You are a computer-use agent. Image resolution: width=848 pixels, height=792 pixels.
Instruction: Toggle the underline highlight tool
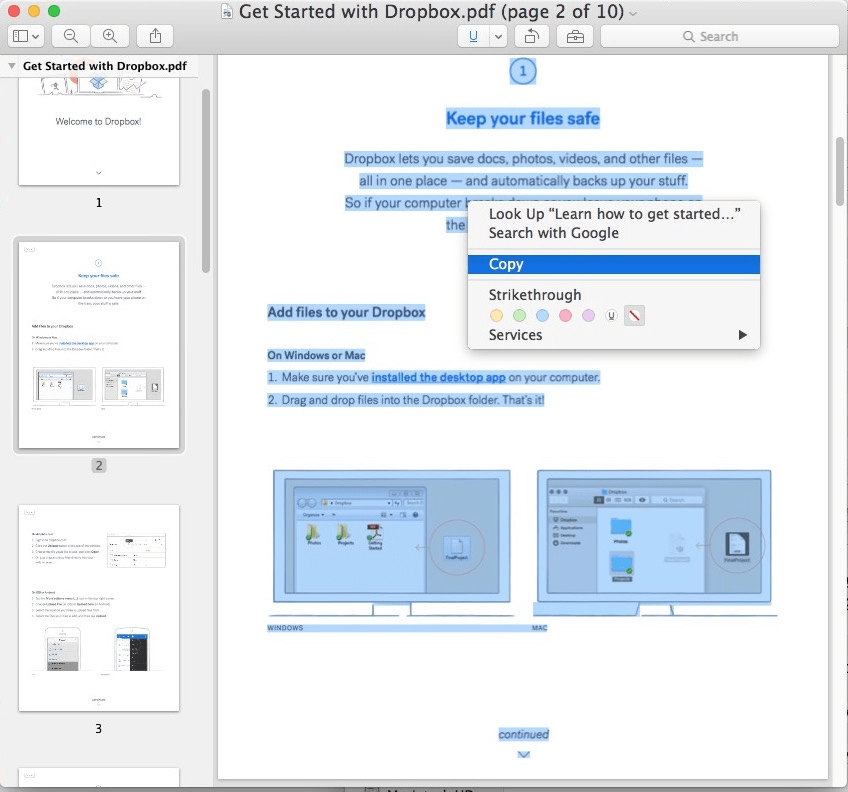473,36
